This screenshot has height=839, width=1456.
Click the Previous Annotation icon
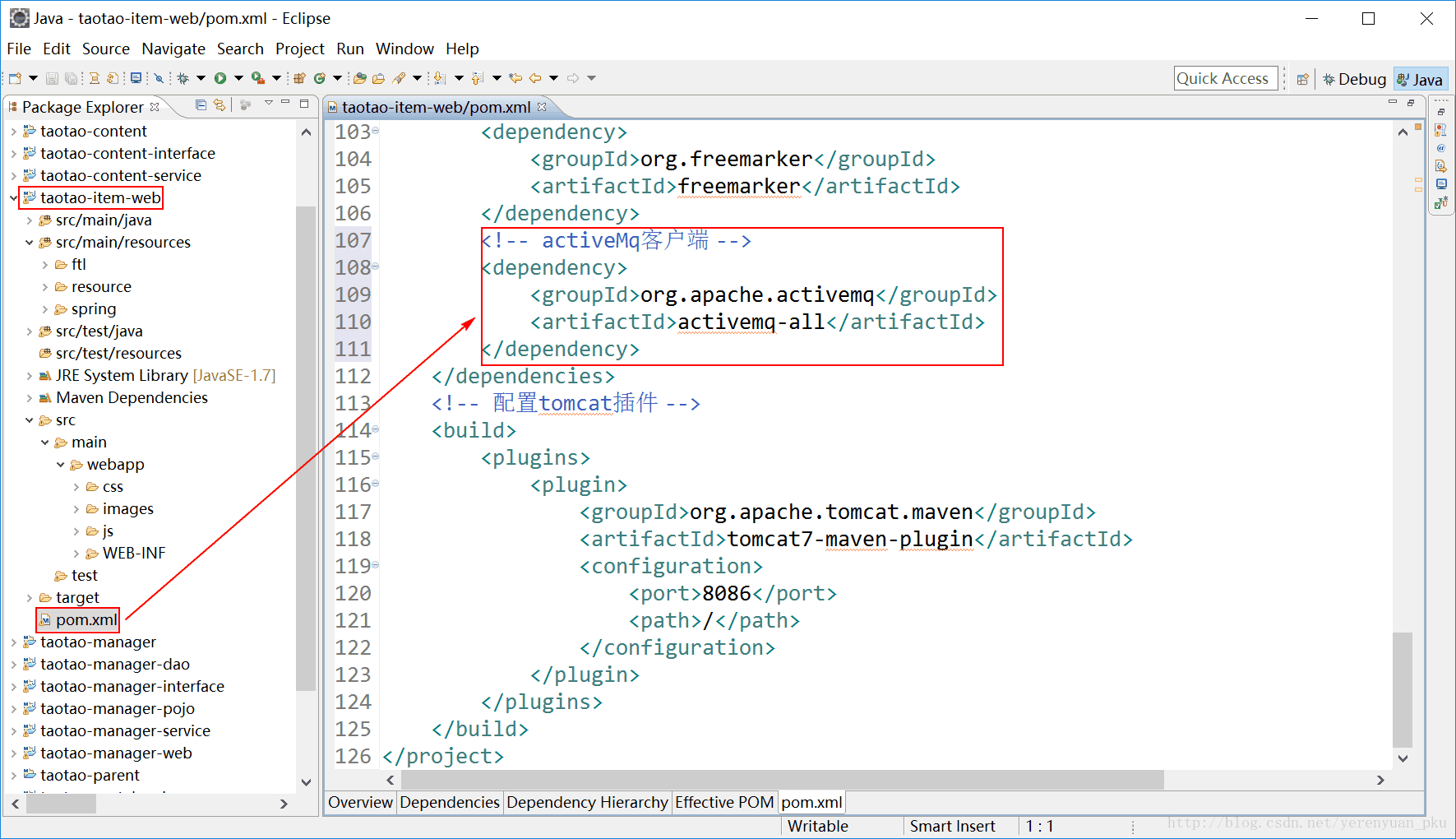tap(478, 78)
